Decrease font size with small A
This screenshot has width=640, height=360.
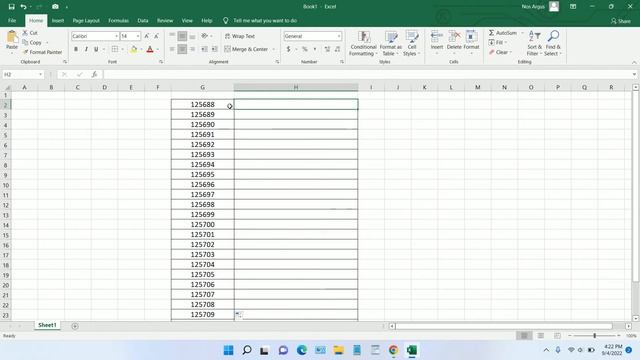pos(156,36)
